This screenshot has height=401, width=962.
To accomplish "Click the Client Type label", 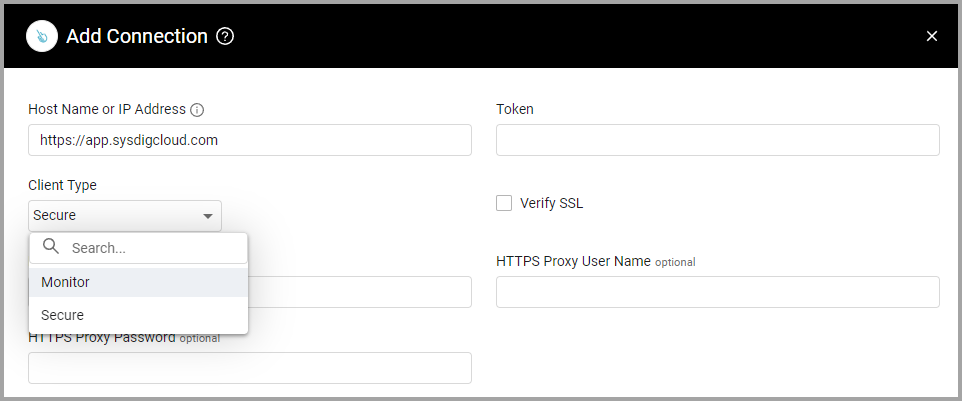I will 63,185.
